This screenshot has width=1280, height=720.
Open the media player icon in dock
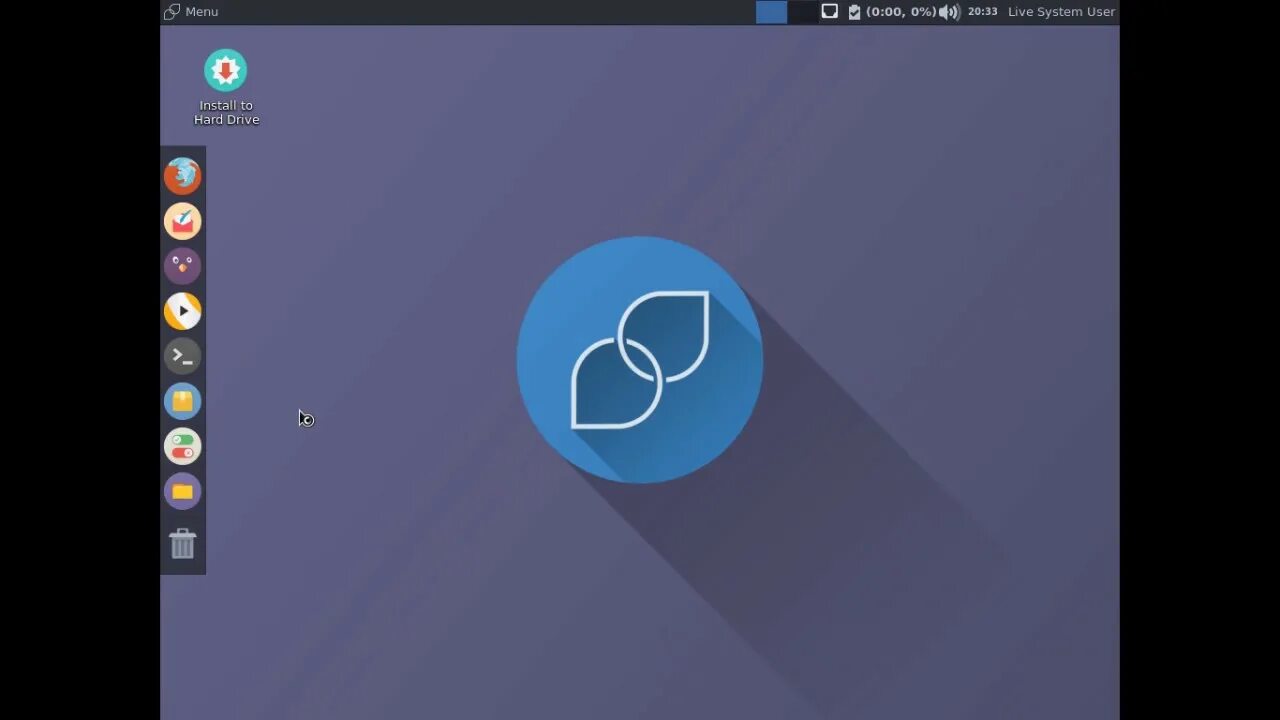click(x=183, y=311)
